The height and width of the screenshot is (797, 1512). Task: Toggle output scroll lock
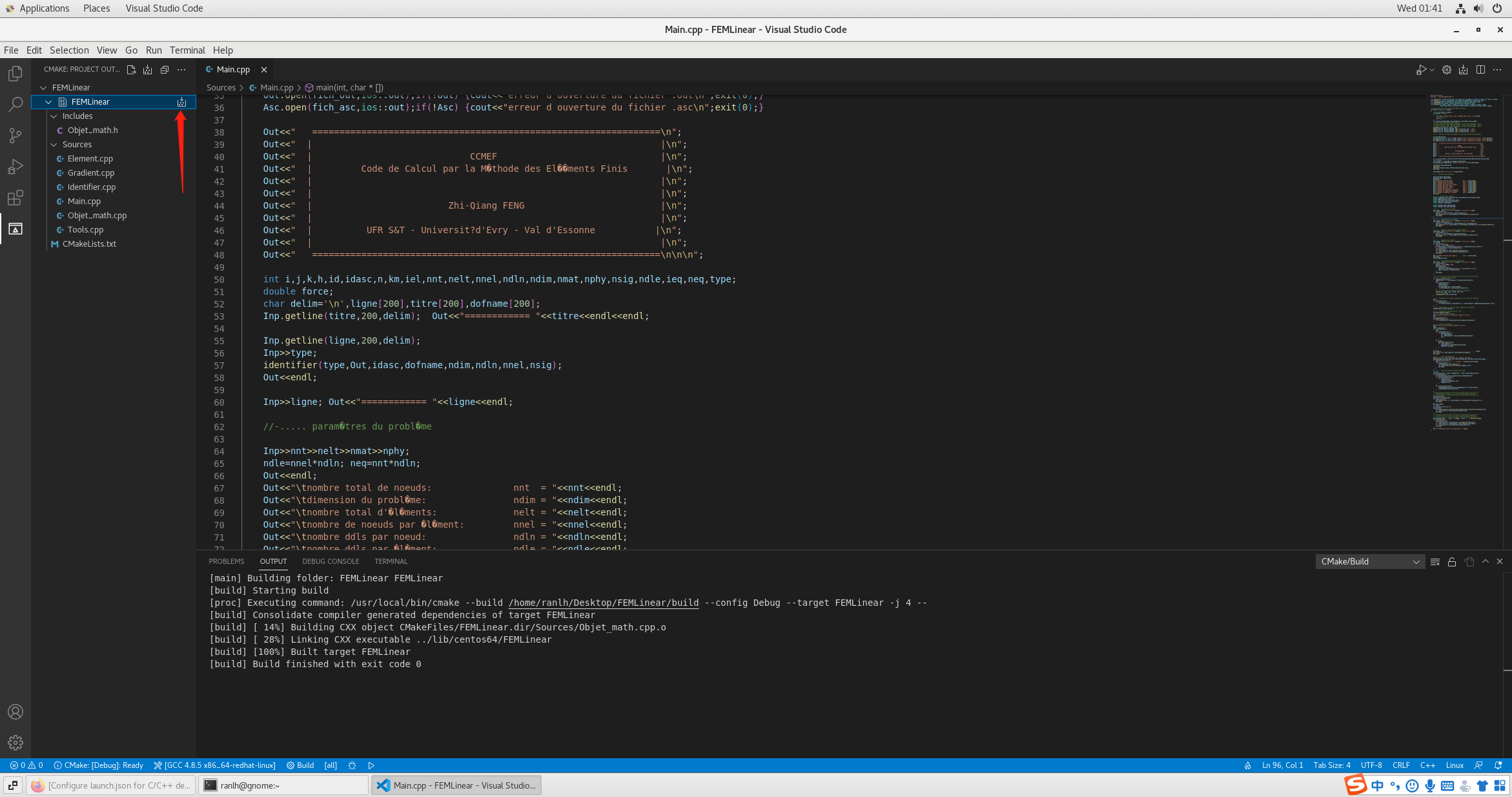pos(1452,562)
